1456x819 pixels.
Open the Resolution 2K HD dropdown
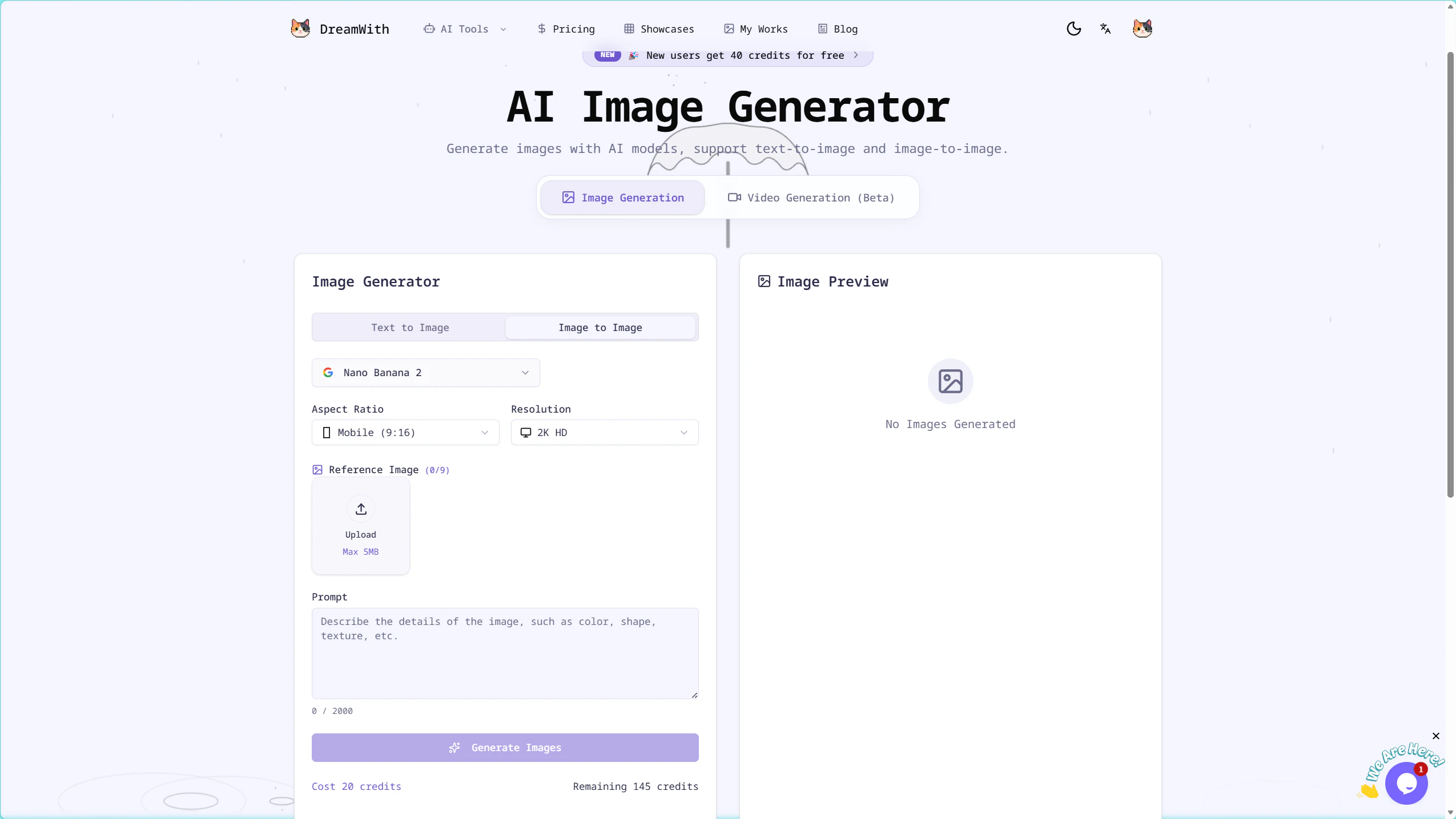click(604, 433)
